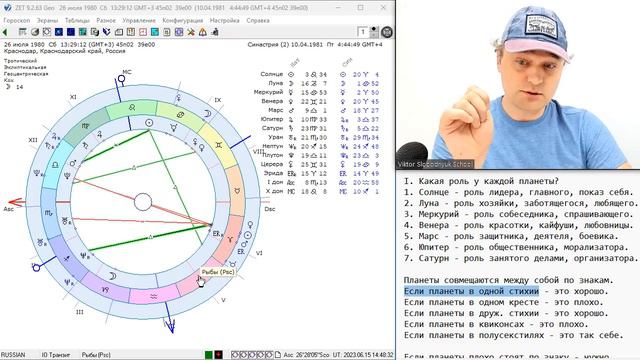This screenshot has height=360, width=640.
Task: Open the Справка menu
Action: 258,20
